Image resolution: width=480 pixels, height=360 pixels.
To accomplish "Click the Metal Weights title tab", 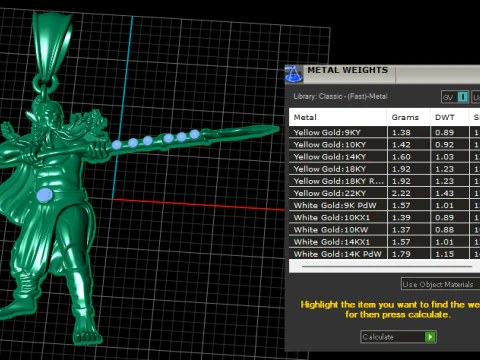I will tap(348, 70).
